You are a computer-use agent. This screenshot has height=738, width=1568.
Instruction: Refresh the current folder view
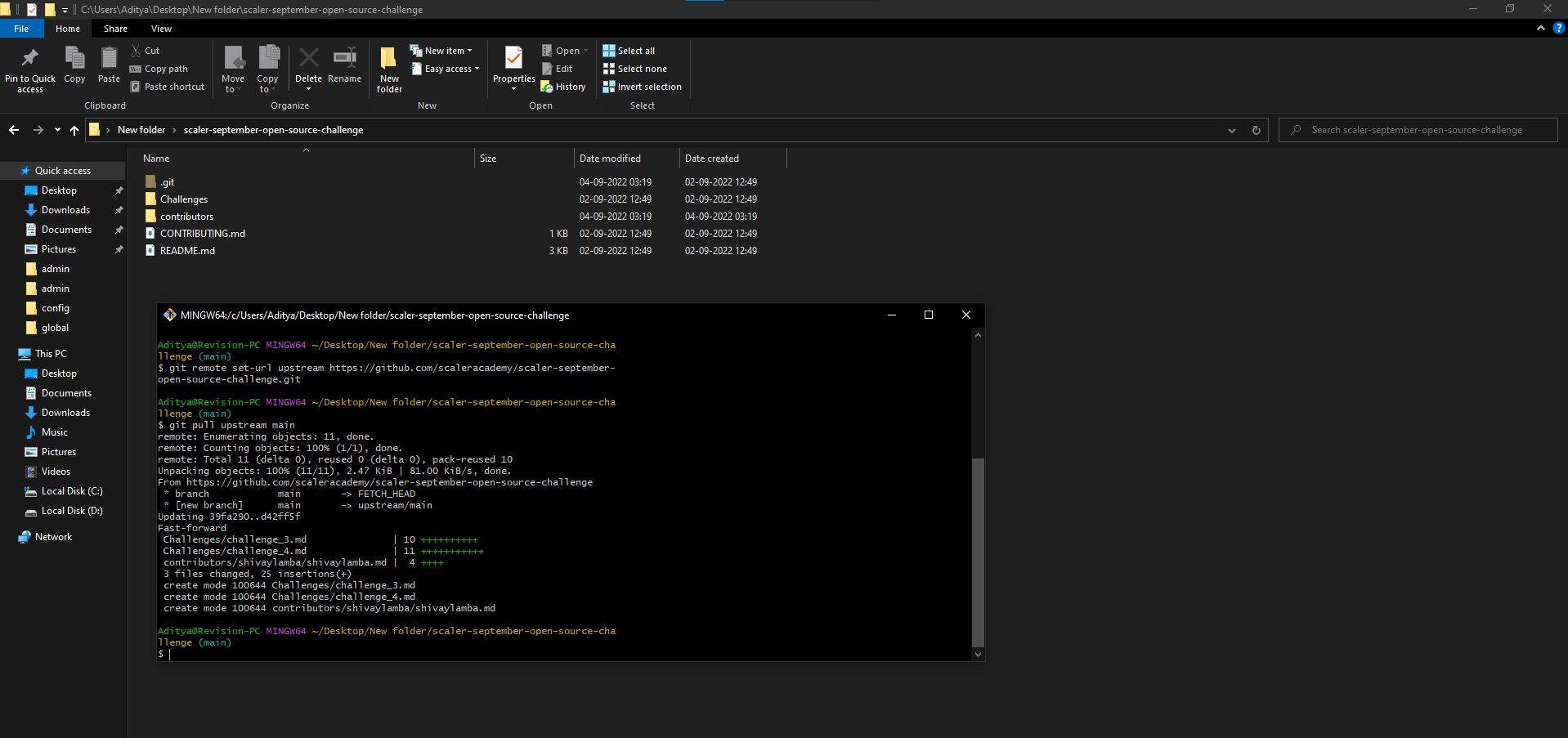pyautogui.click(x=1257, y=130)
